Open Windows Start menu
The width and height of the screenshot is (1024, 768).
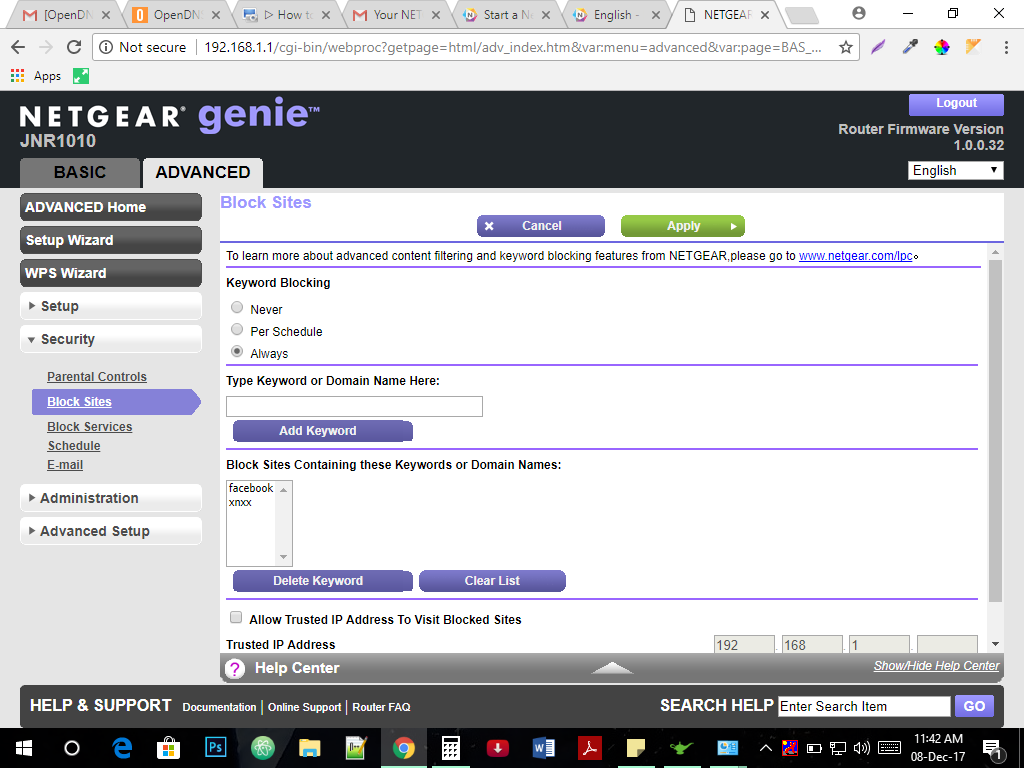pyautogui.click(x=24, y=748)
